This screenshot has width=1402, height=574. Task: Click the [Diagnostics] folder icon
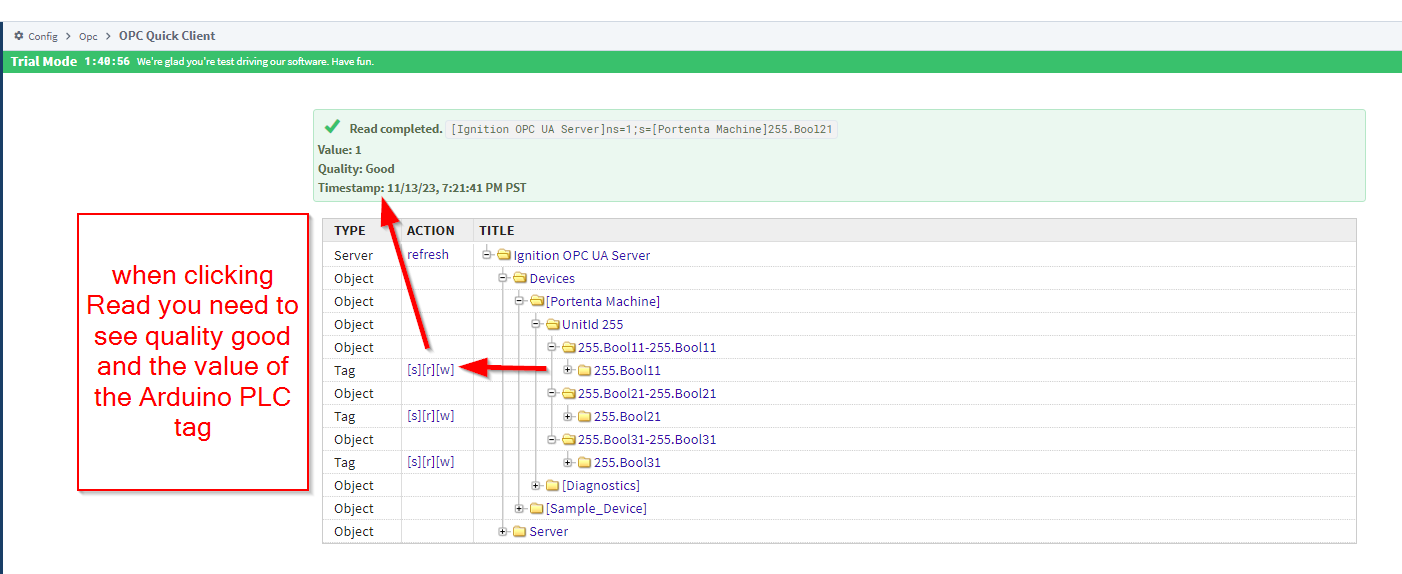(552, 485)
